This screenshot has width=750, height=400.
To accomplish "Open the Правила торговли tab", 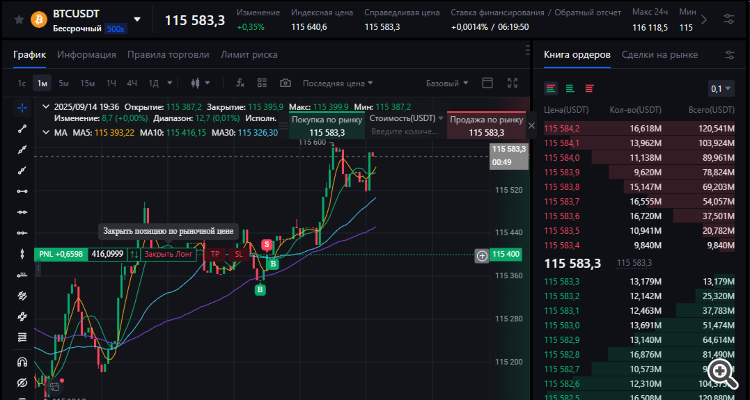I will pyautogui.click(x=168, y=55).
